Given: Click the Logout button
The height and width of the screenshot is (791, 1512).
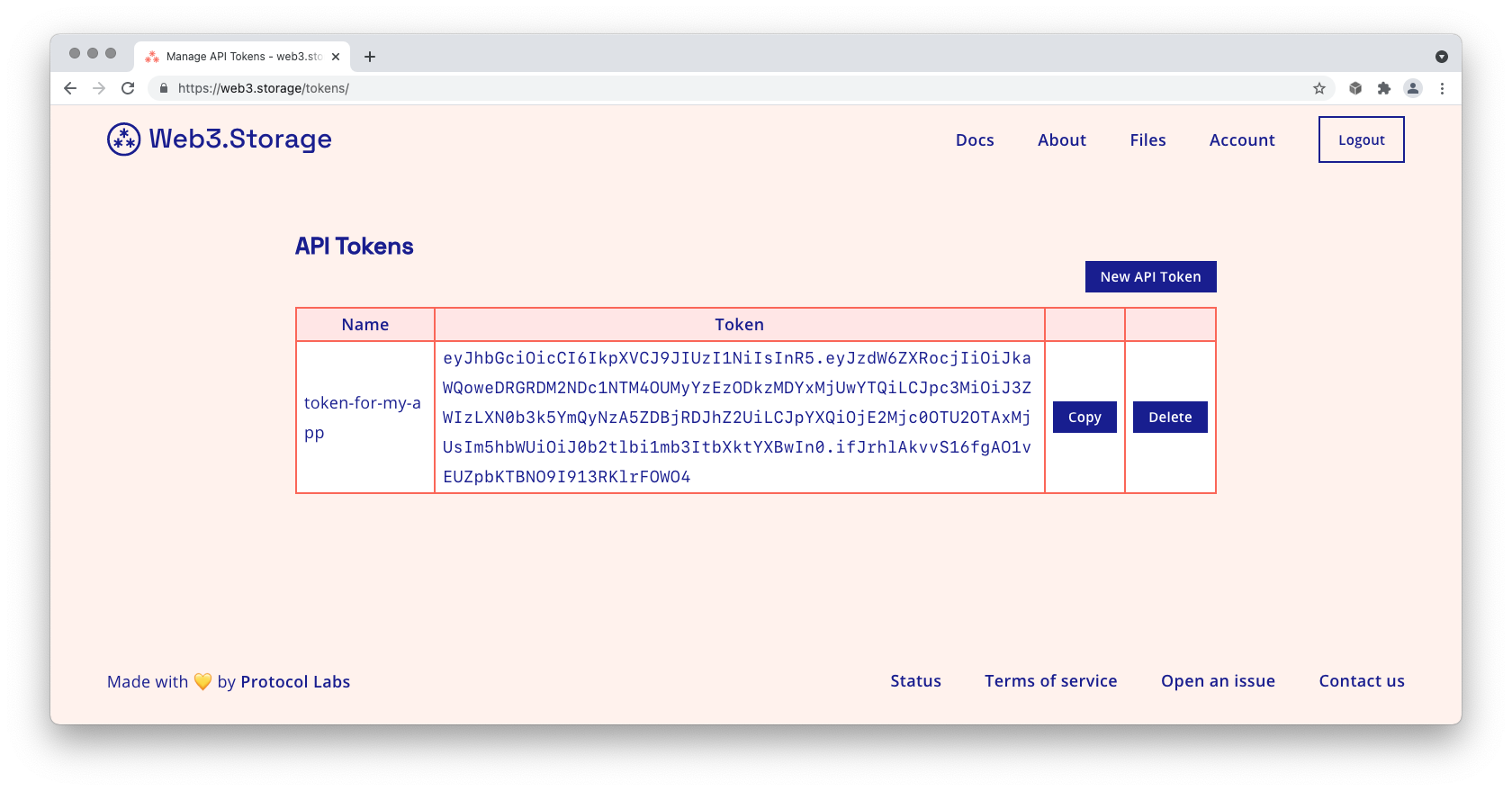Looking at the screenshot, I should click(1362, 139).
